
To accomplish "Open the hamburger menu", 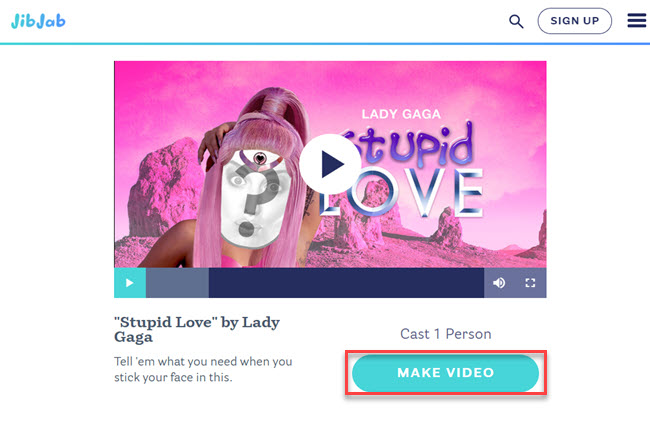I will click(x=637, y=20).
